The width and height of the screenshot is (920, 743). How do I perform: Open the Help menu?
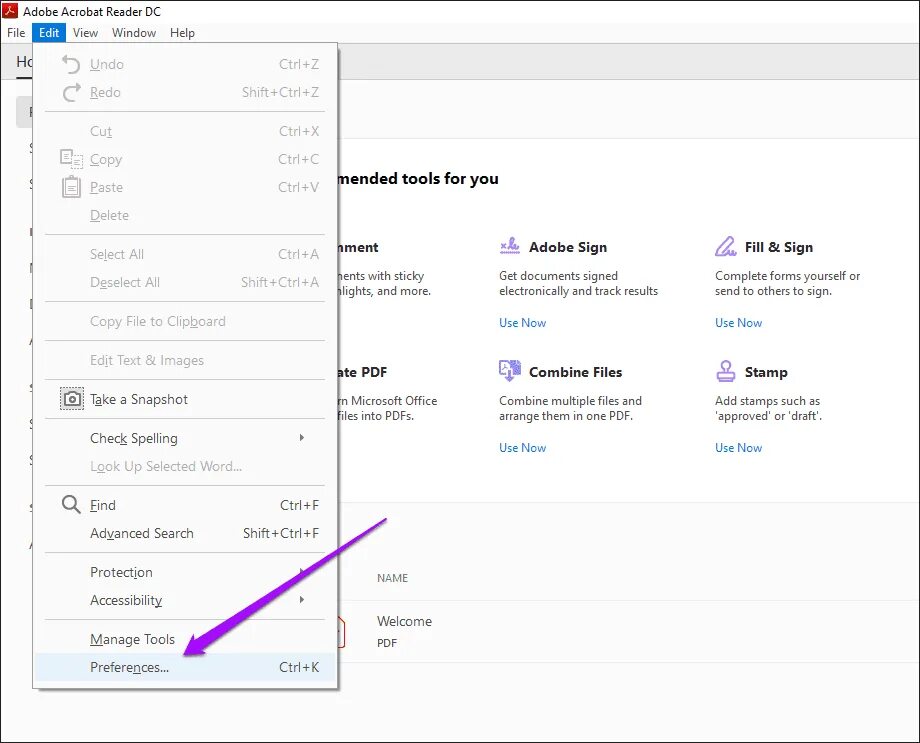click(182, 33)
